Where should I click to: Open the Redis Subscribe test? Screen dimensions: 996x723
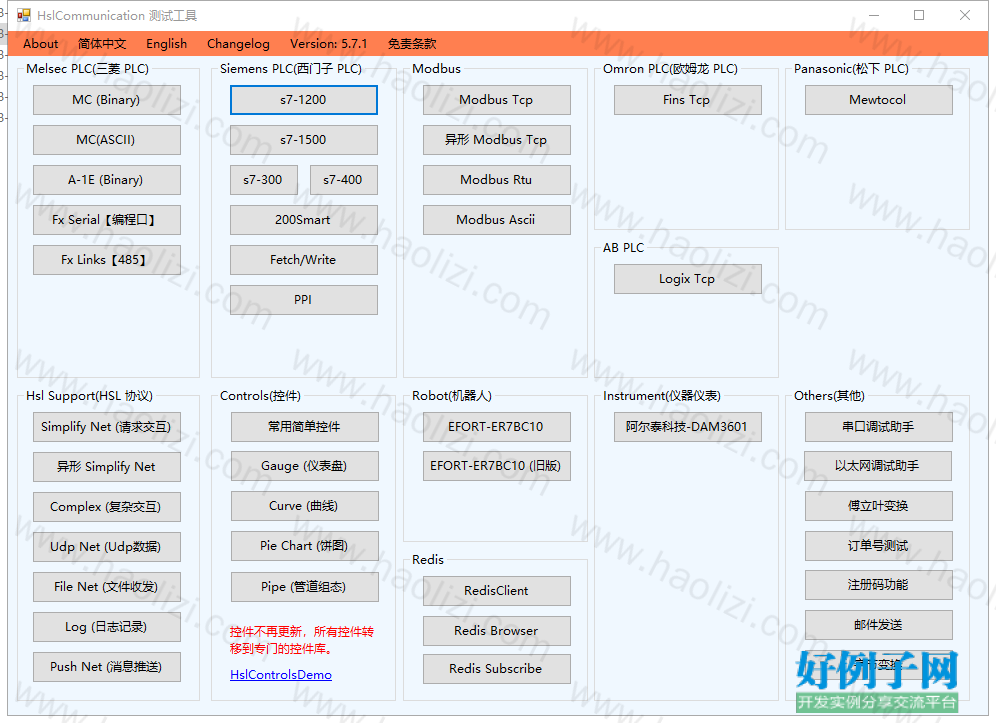[497, 669]
